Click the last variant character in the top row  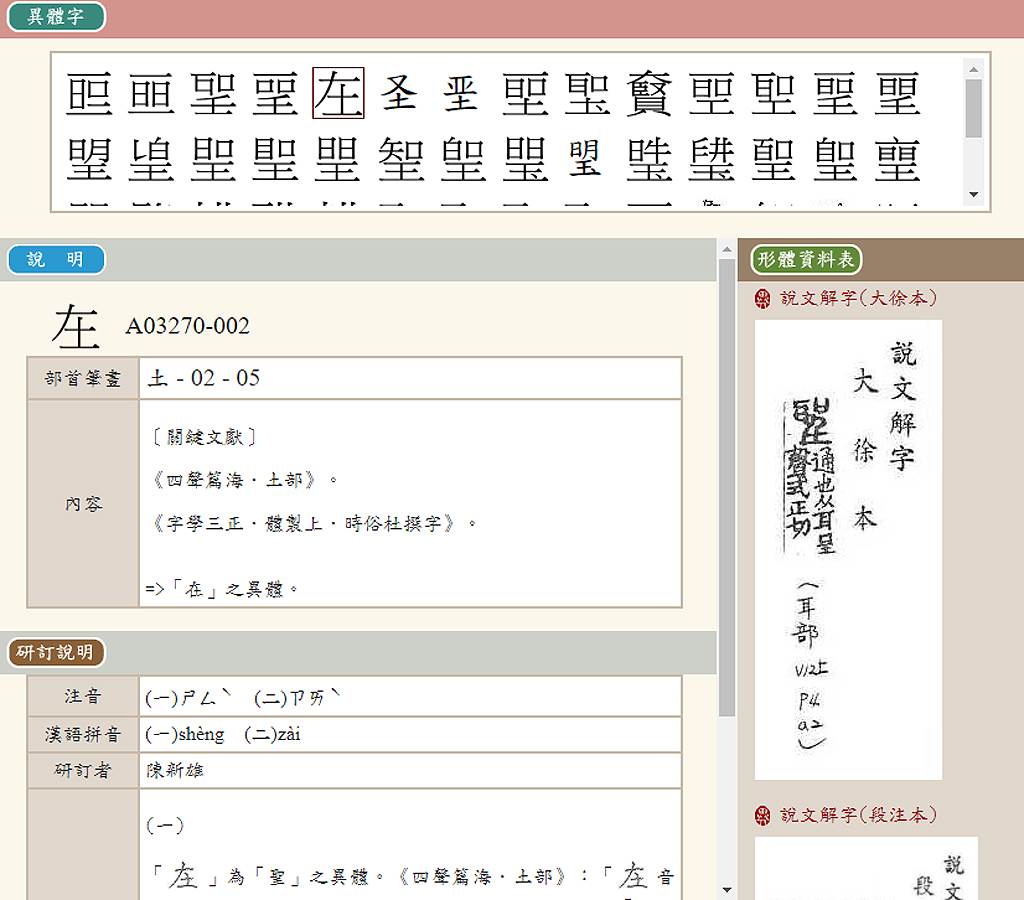click(x=897, y=93)
